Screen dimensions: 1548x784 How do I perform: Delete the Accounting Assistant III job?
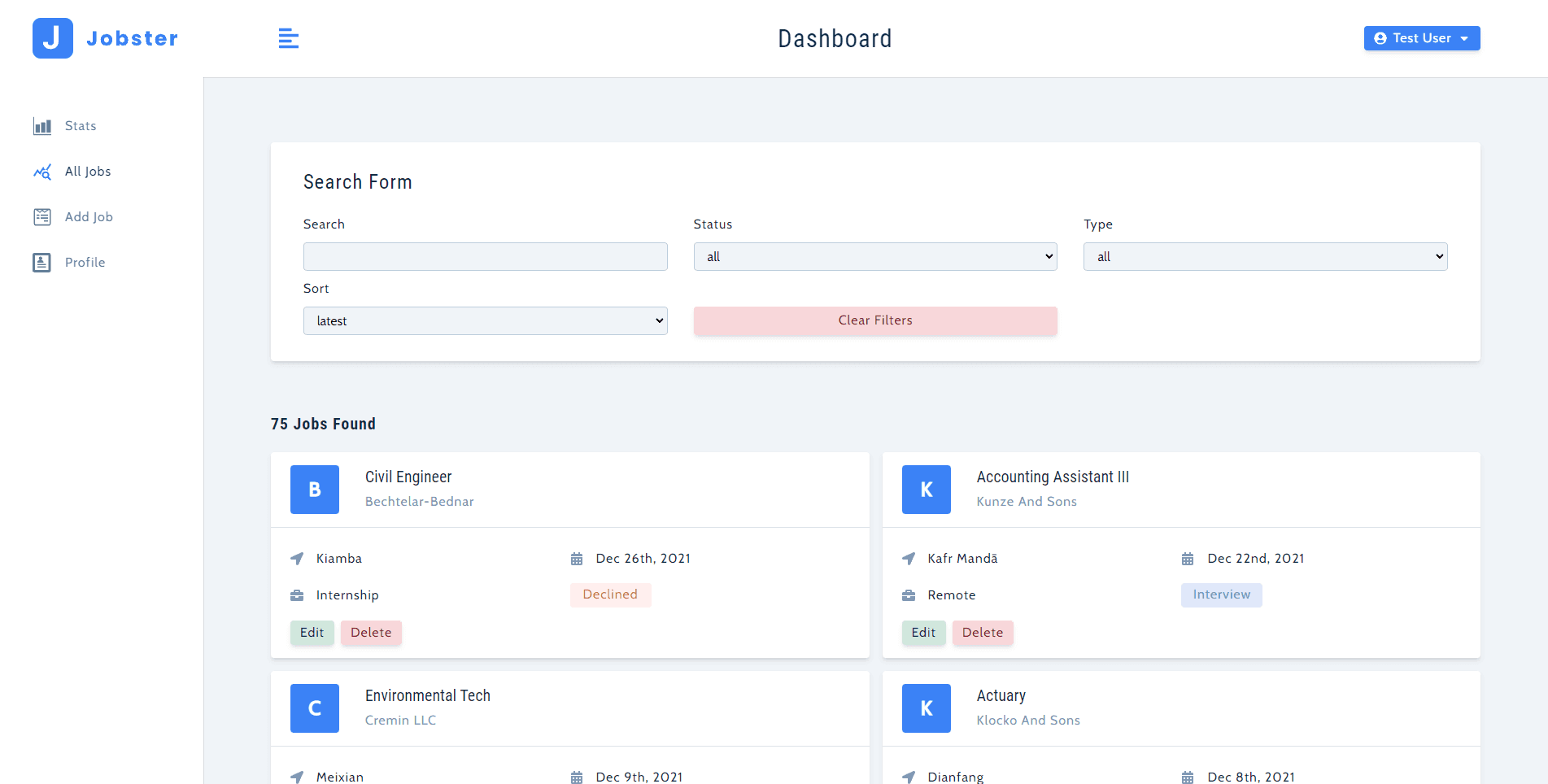coord(982,633)
